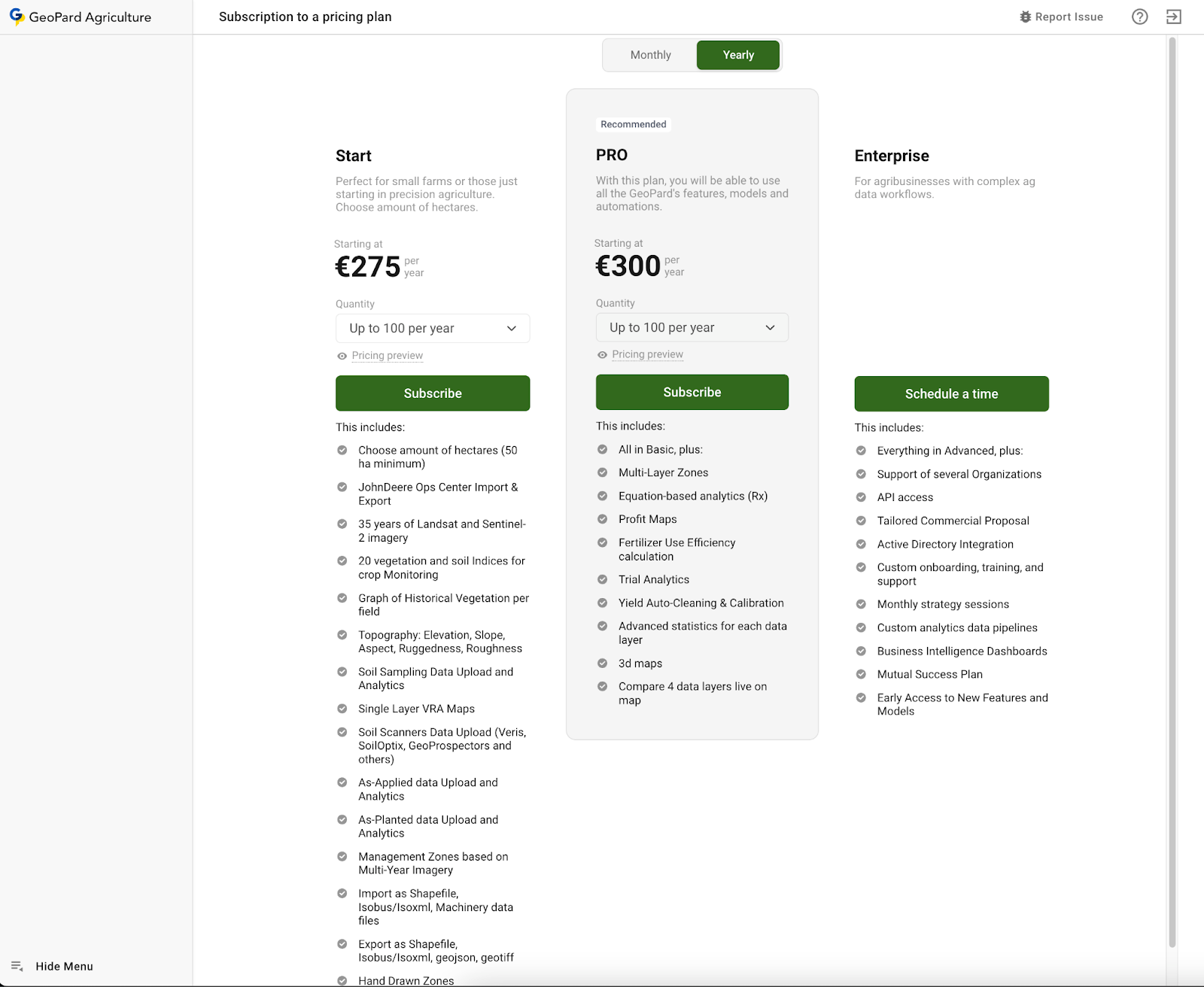This screenshot has width=1204, height=987.
Task: Click the GeoPard Agriculture logo icon
Action: point(17,17)
